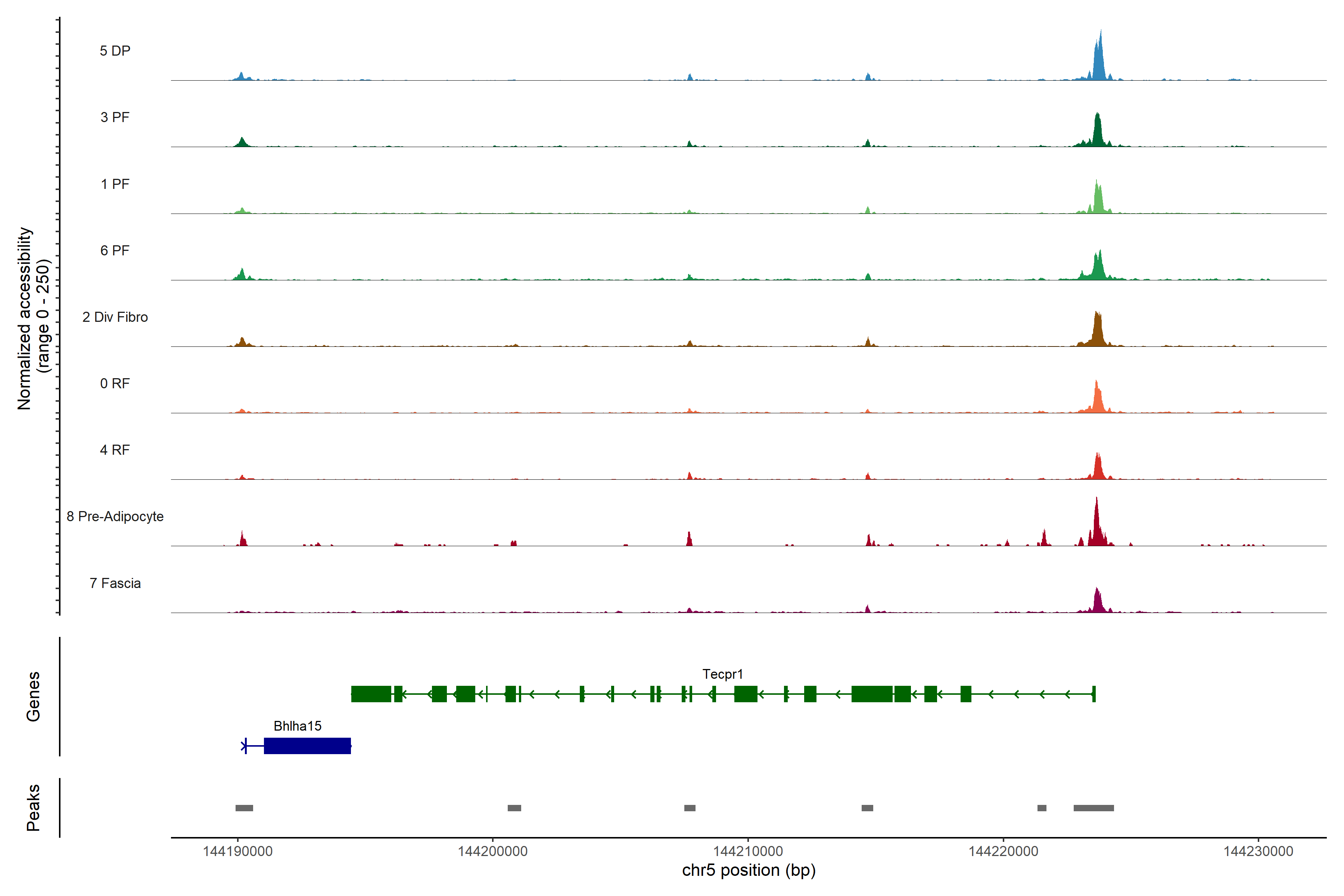
Task: Click the widest gray peak bar
Action: (1093, 808)
